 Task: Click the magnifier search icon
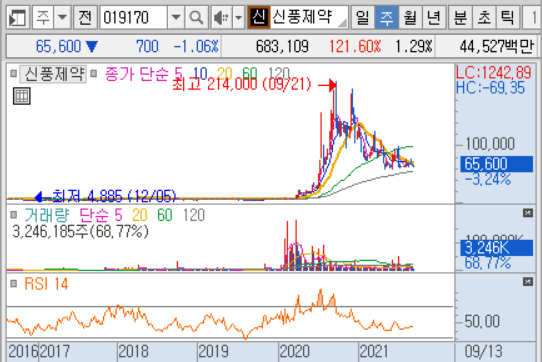(196, 17)
